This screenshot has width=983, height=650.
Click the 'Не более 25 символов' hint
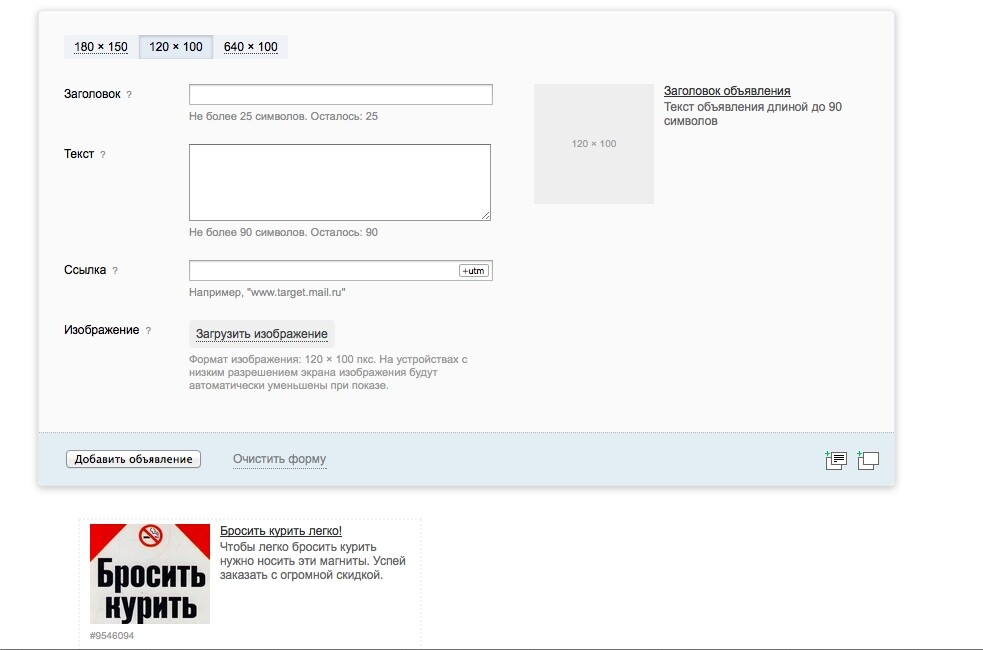[283, 116]
